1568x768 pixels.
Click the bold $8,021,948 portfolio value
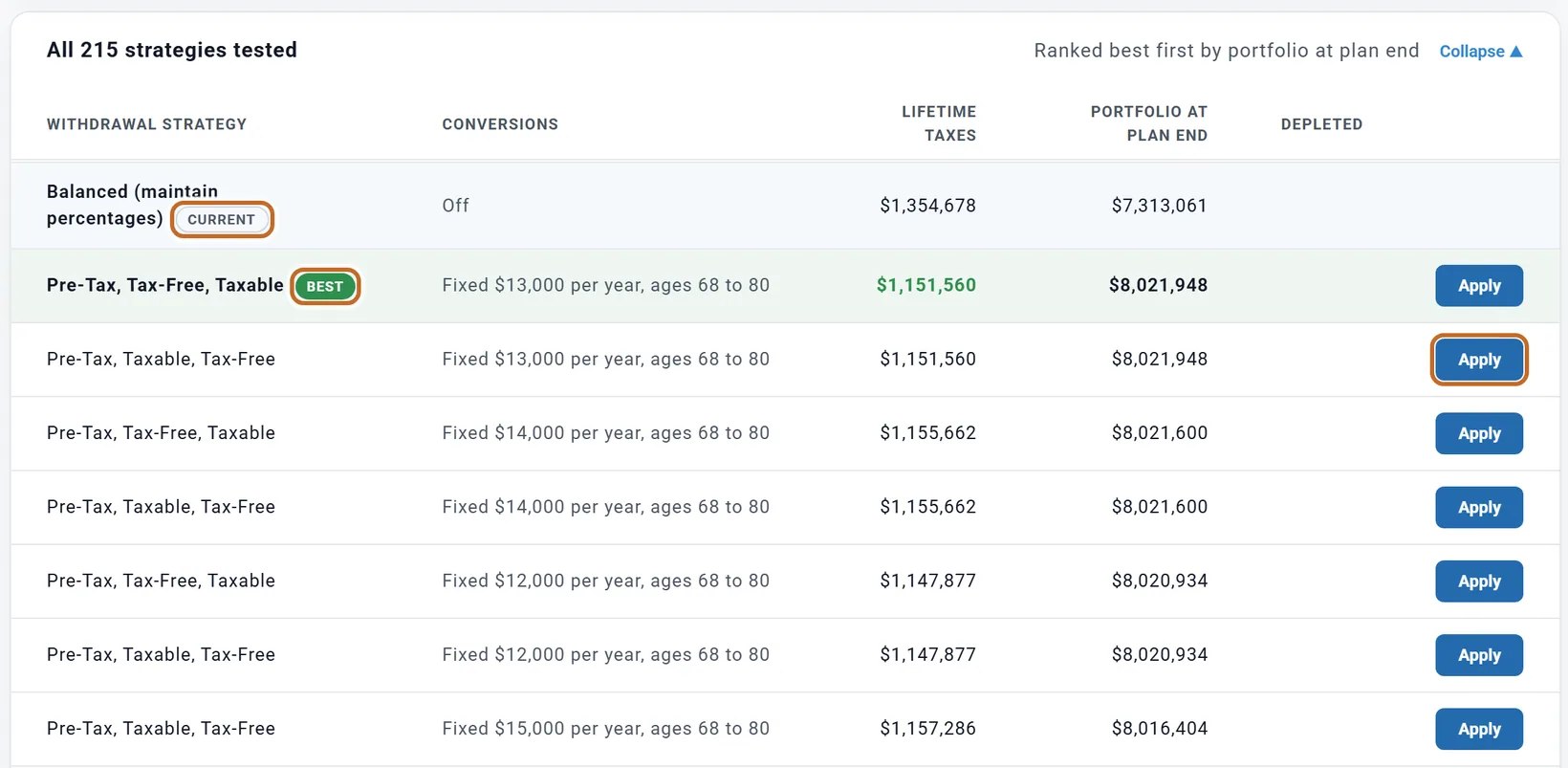pyautogui.click(x=1158, y=285)
